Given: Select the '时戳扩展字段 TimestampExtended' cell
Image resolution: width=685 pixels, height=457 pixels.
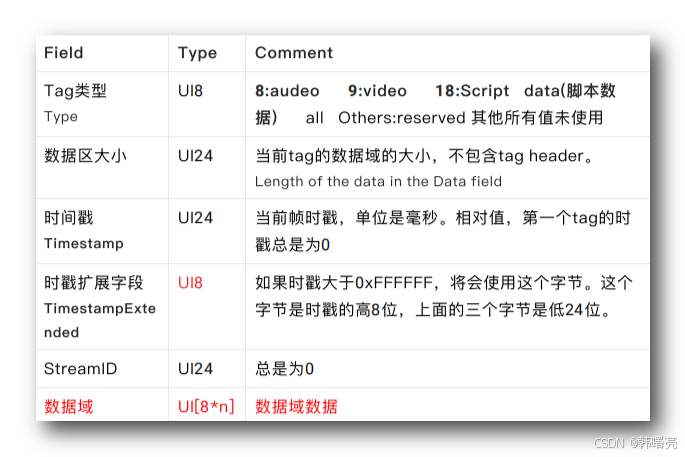Looking at the screenshot, I should (100, 307).
